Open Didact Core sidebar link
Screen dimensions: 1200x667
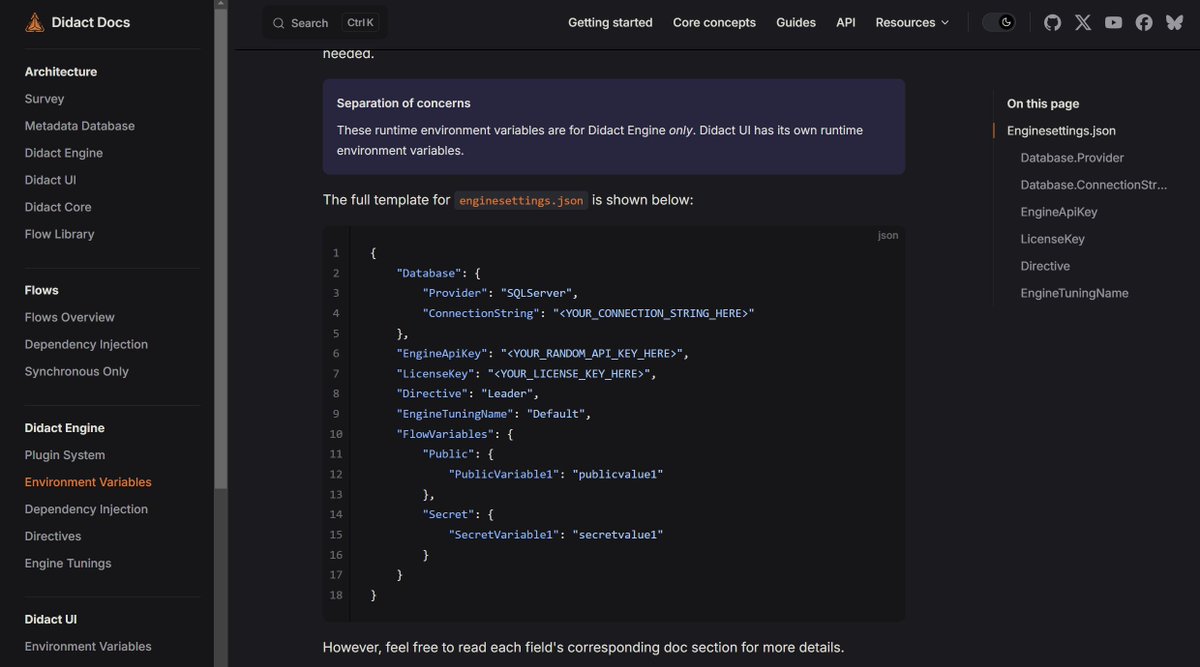58,207
